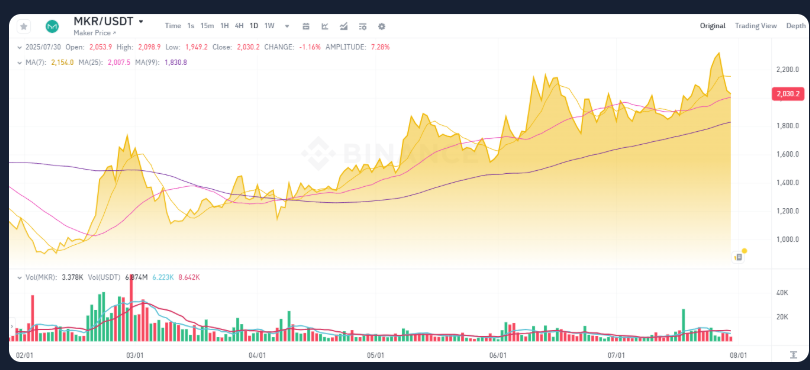This screenshot has height=370, width=810.
Task: Collapse the MA indicator row chevron
Action: (x=20, y=63)
